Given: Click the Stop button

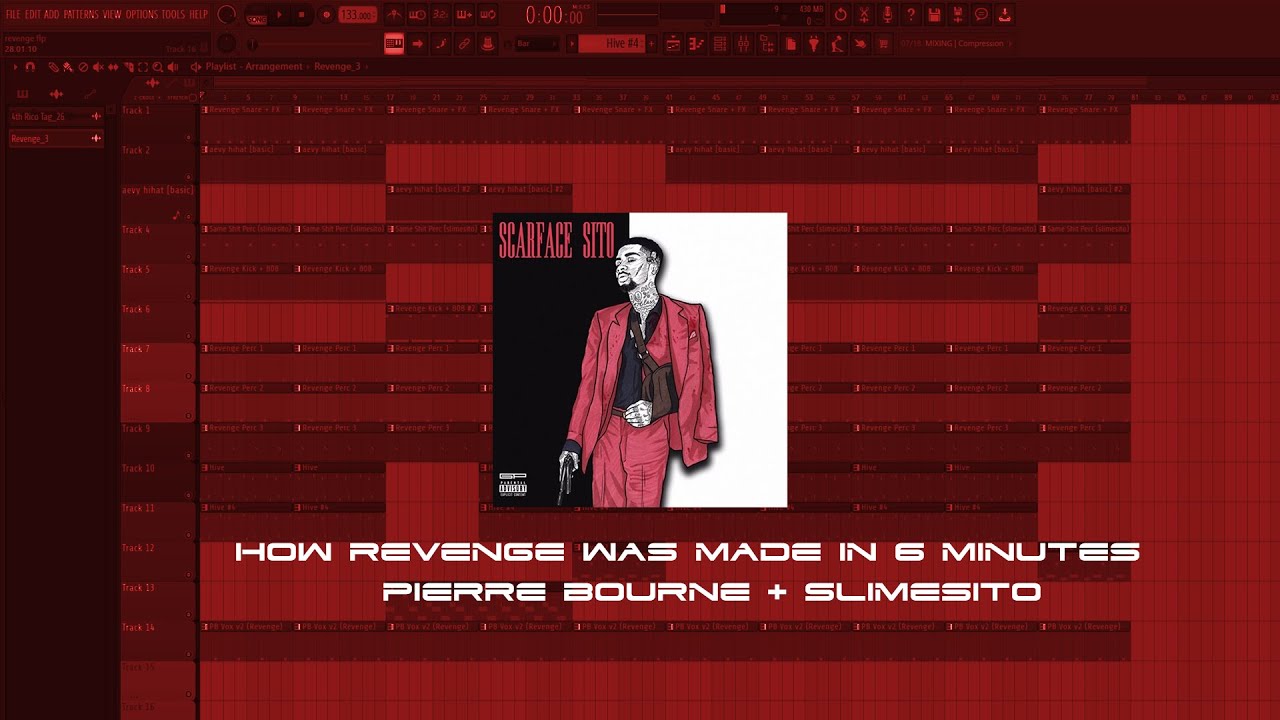Looking at the screenshot, I should click(x=301, y=15).
